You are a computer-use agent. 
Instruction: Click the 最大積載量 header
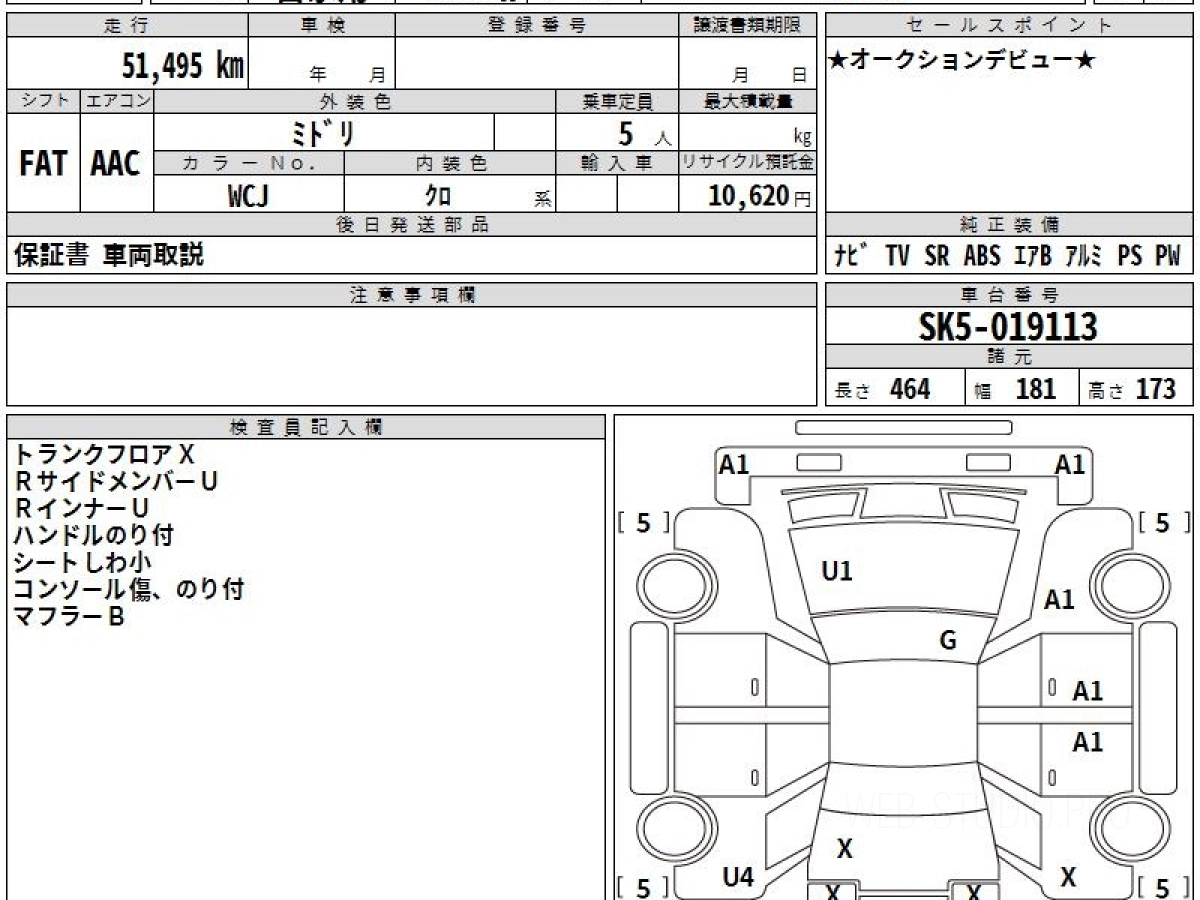point(748,101)
